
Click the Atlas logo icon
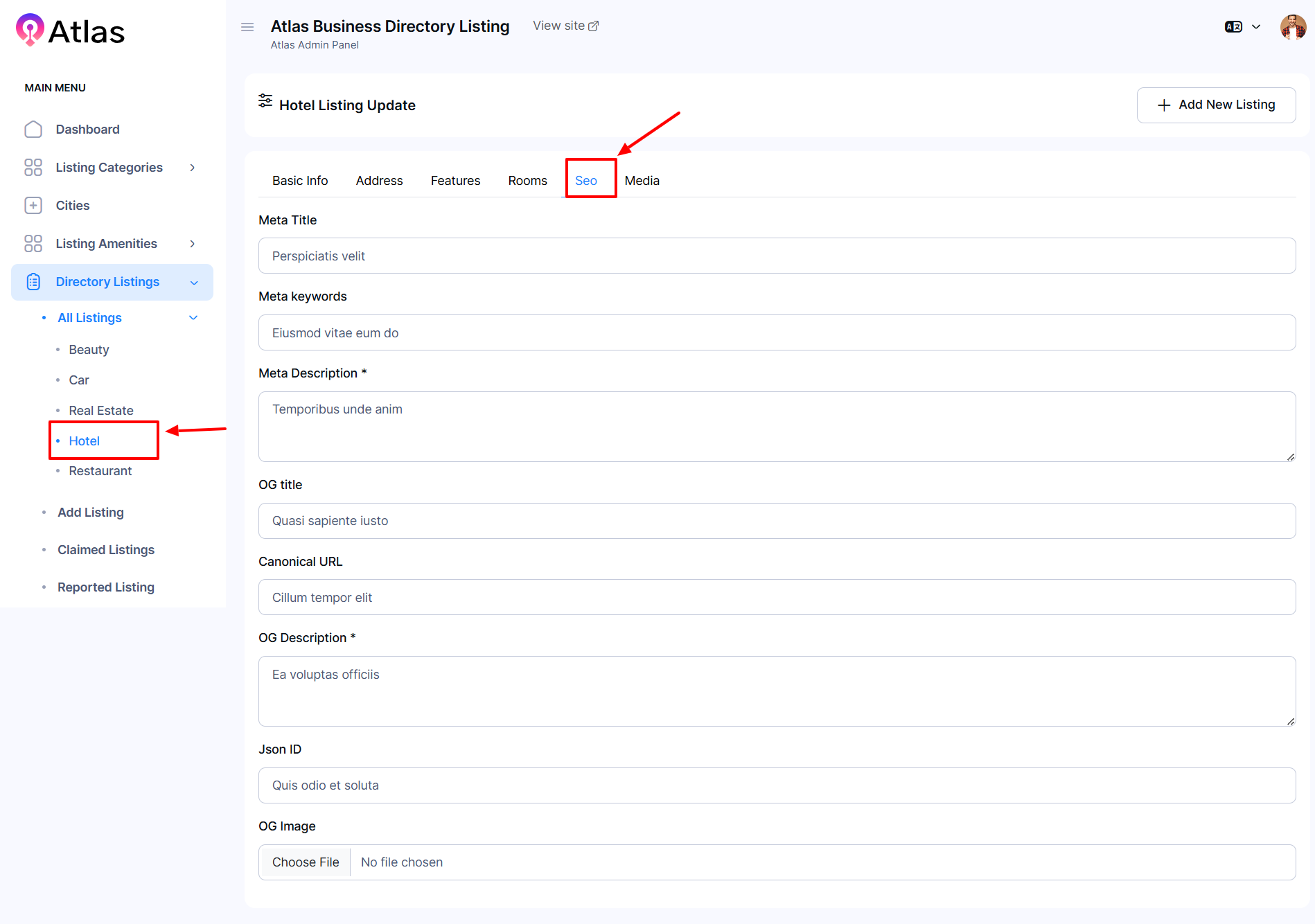[30, 30]
